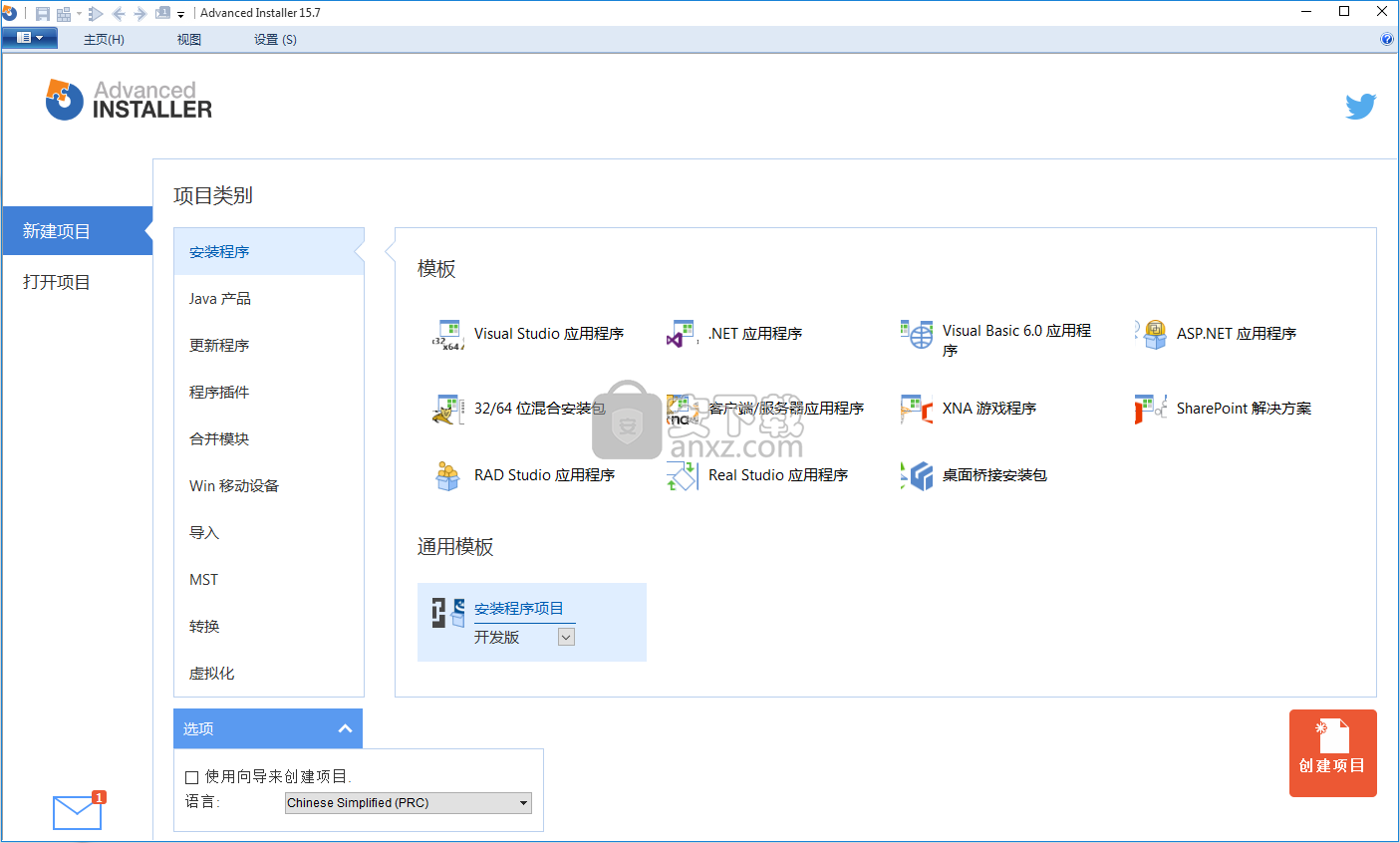The image size is (1400, 843).
Task: Open the Customize Quick Access Toolbar arrow
Action: 181,15
